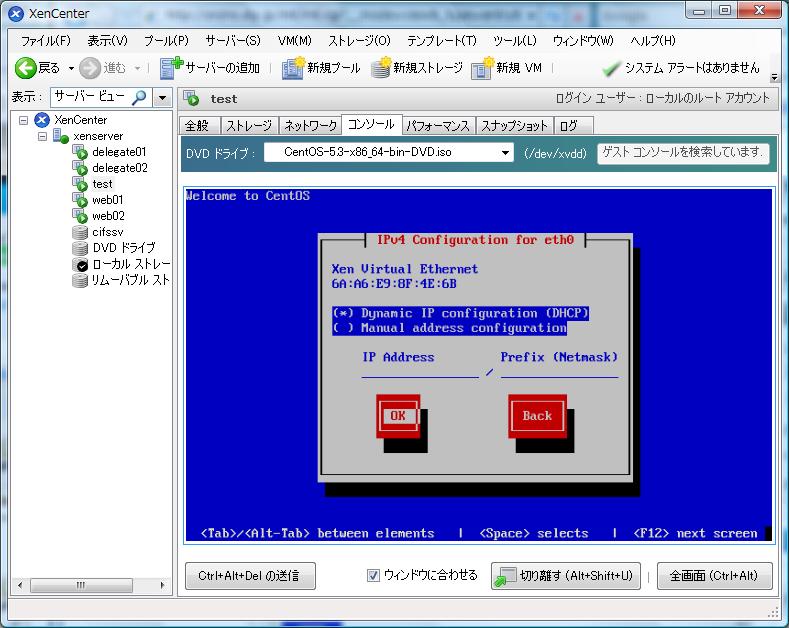The height and width of the screenshot is (628, 789).
Task: Open the VM(M) menu
Action: (294, 41)
